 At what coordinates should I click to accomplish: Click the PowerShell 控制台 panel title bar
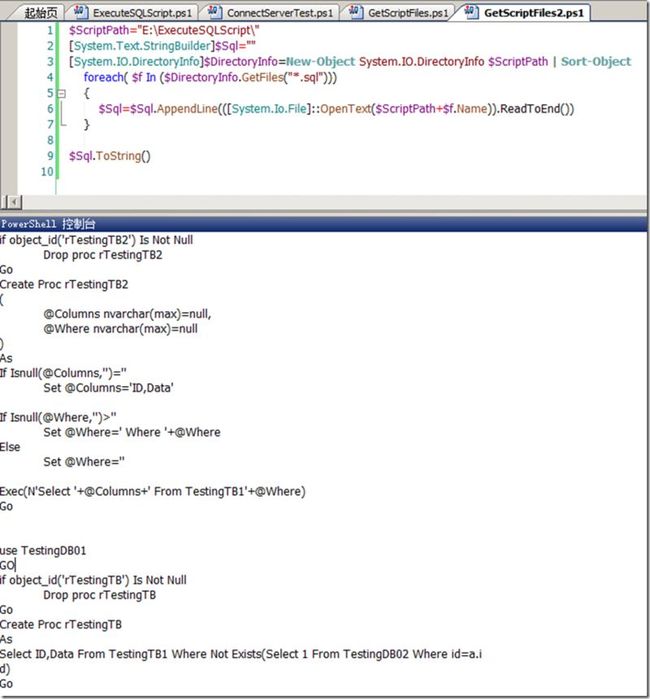click(323, 223)
